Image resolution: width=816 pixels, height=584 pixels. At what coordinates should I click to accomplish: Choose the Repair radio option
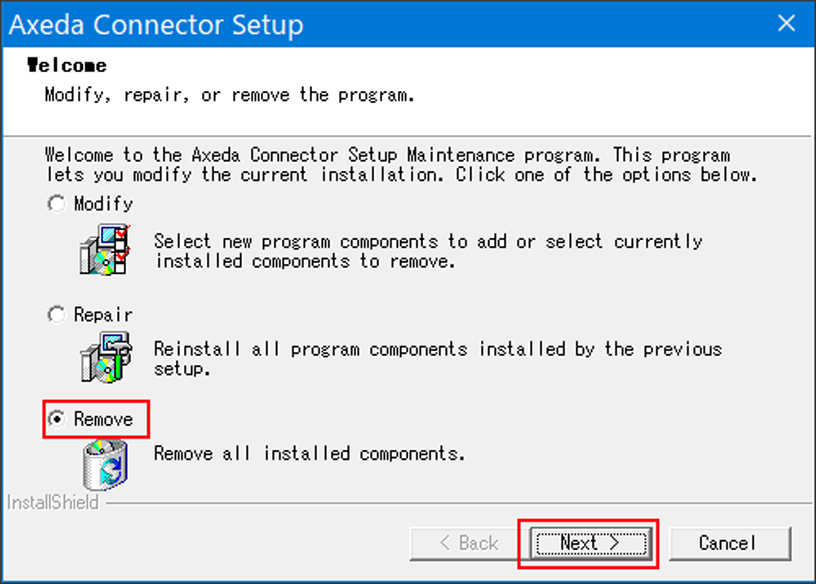tap(56, 314)
